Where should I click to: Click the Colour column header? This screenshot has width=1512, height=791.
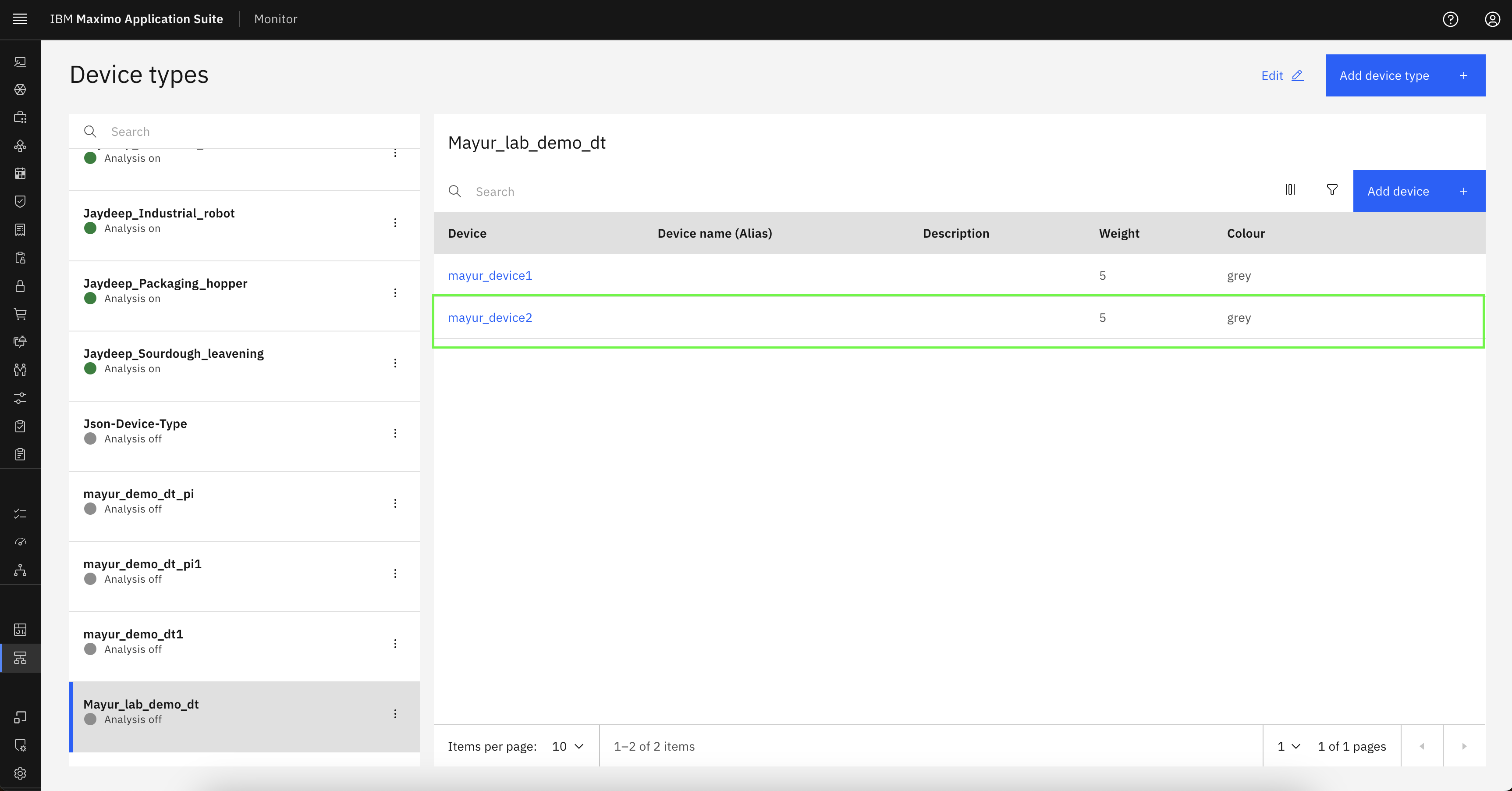pyautogui.click(x=1246, y=233)
